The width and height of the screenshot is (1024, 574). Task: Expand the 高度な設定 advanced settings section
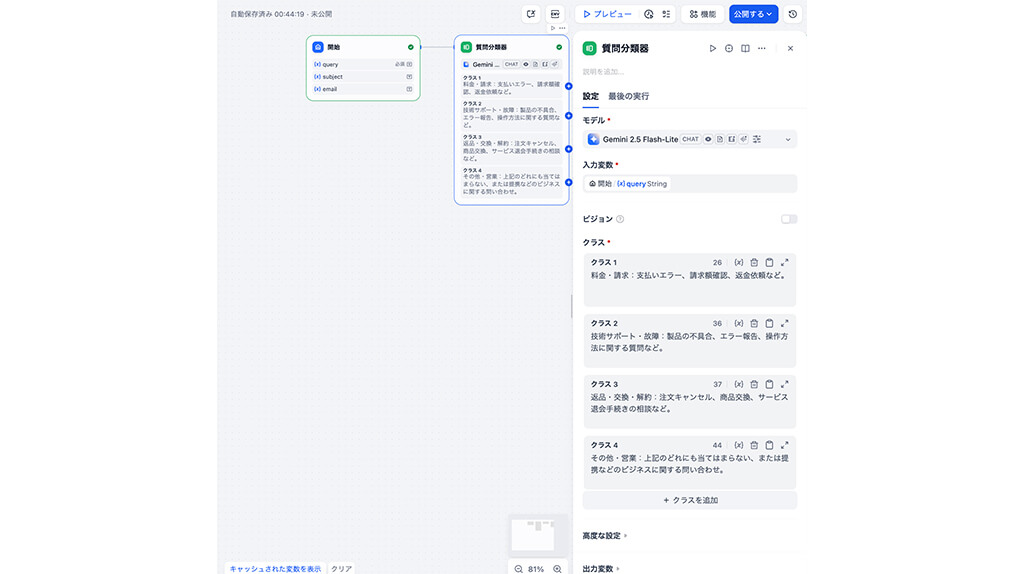(605, 535)
